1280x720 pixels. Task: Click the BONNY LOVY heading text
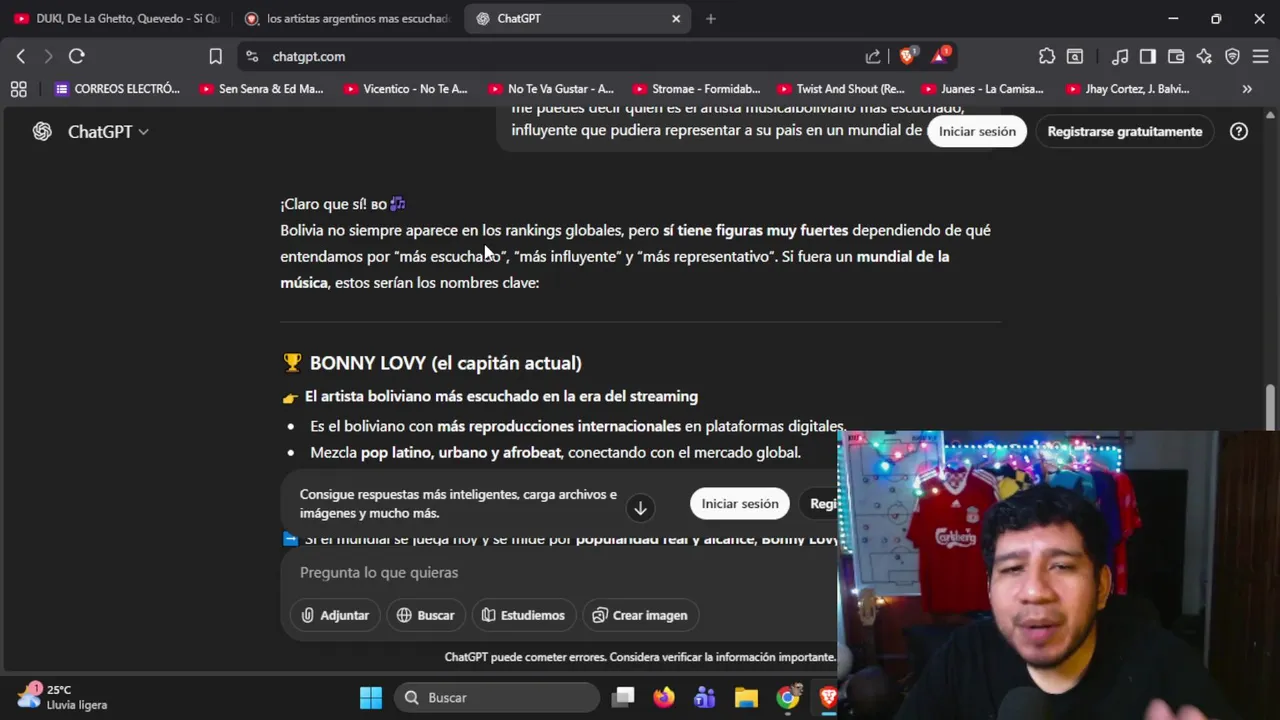[445, 363]
